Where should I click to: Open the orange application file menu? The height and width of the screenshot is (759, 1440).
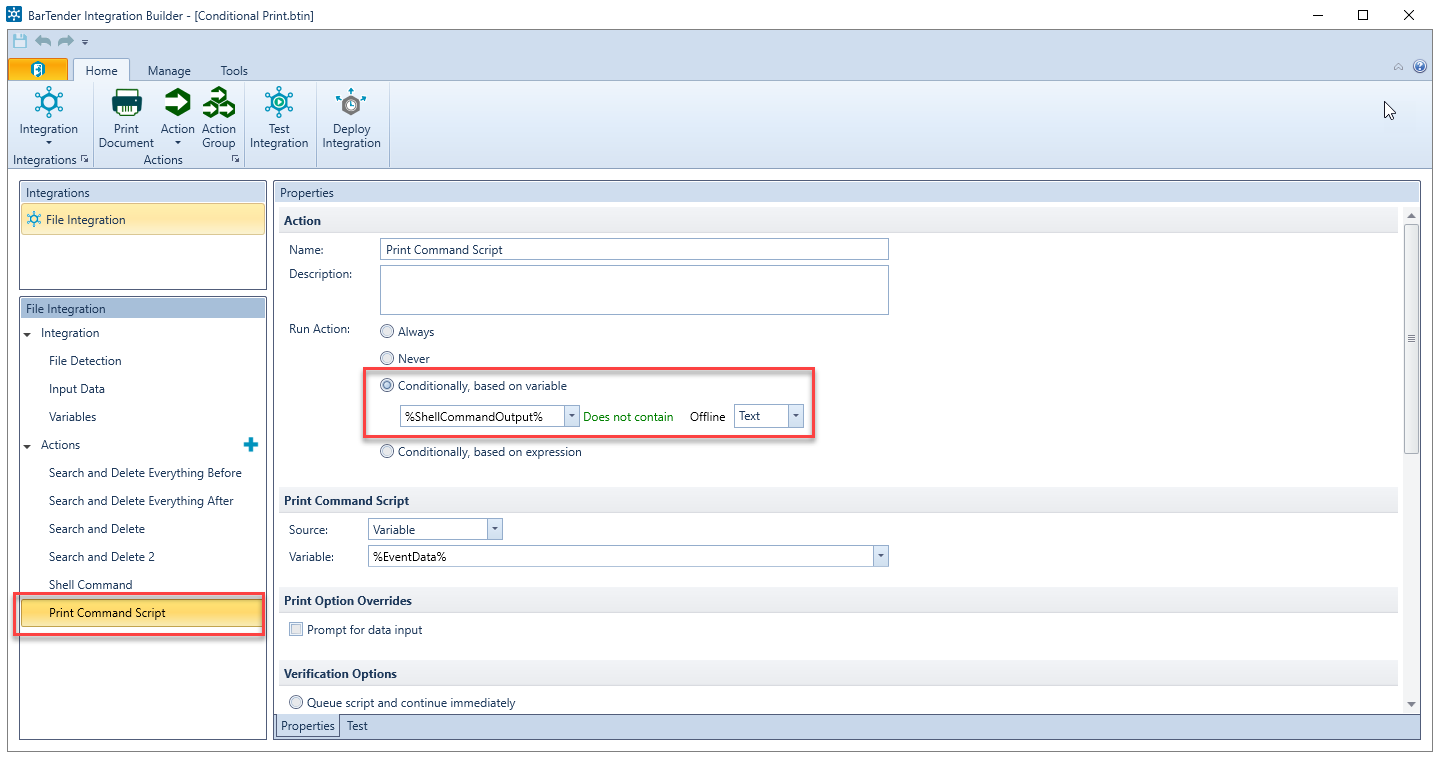[x=38, y=69]
